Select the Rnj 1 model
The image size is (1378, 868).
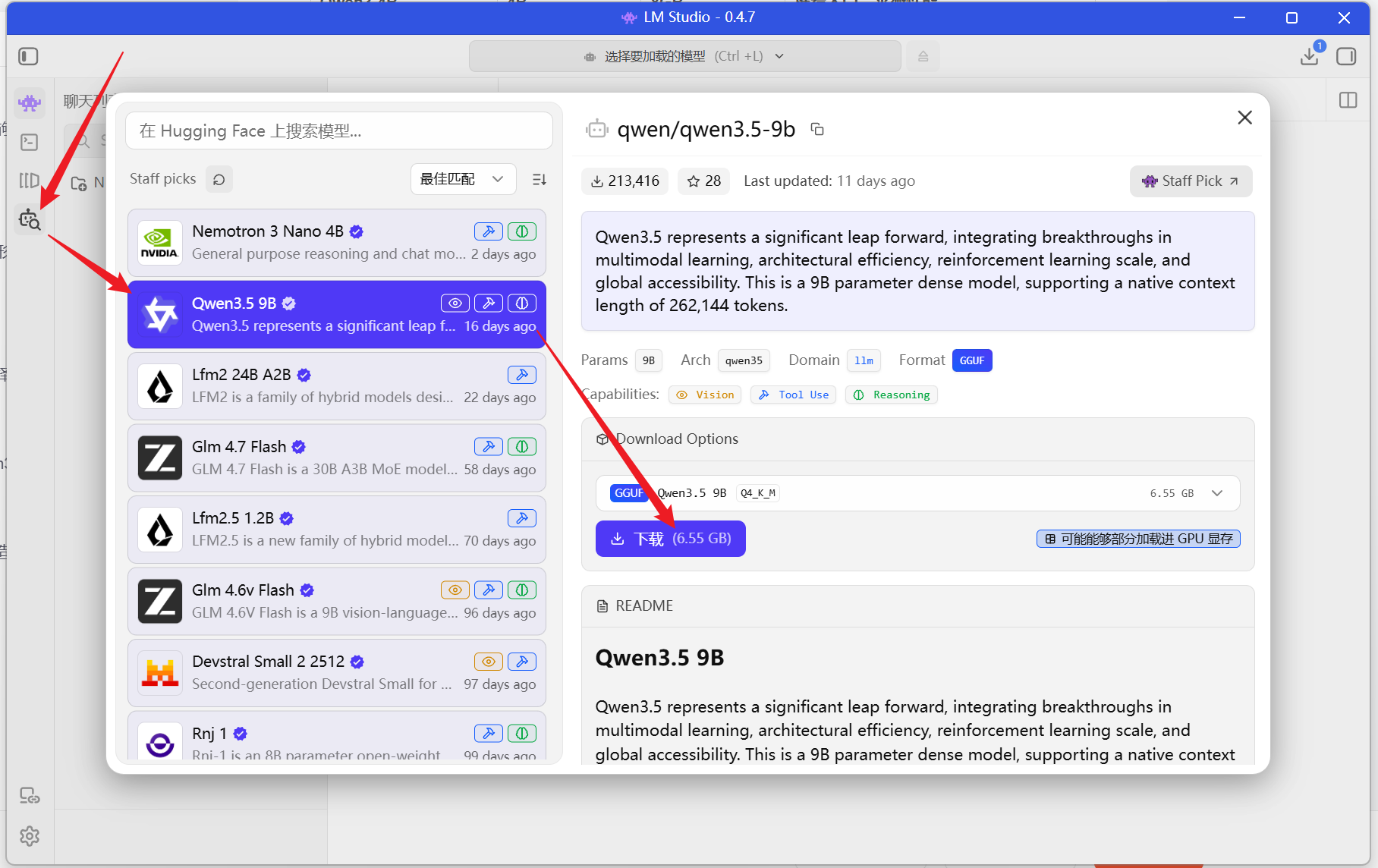coord(337,736)
